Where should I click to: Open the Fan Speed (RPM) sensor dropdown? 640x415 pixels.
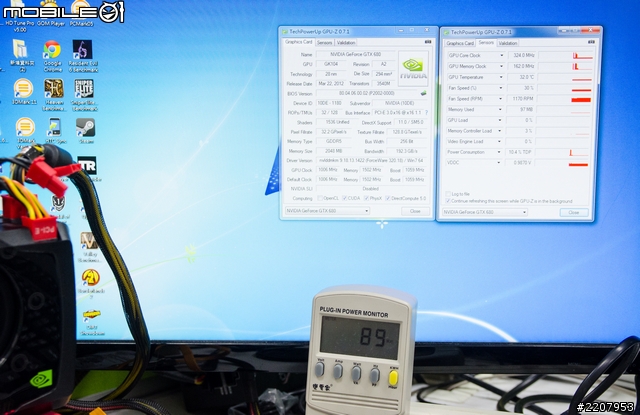point(500,98)
